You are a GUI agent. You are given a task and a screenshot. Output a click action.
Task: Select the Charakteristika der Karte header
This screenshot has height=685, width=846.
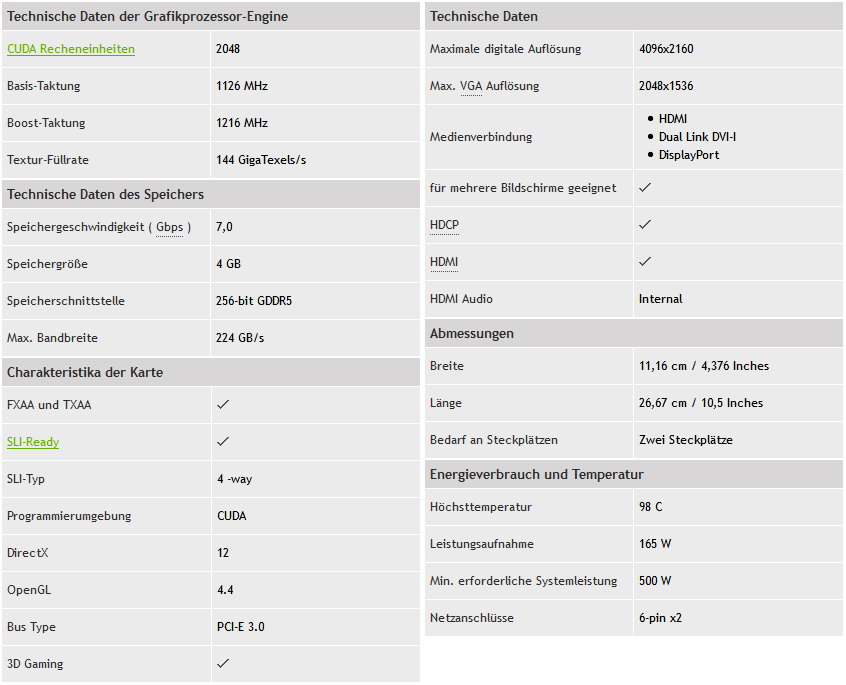pos(85,372)
